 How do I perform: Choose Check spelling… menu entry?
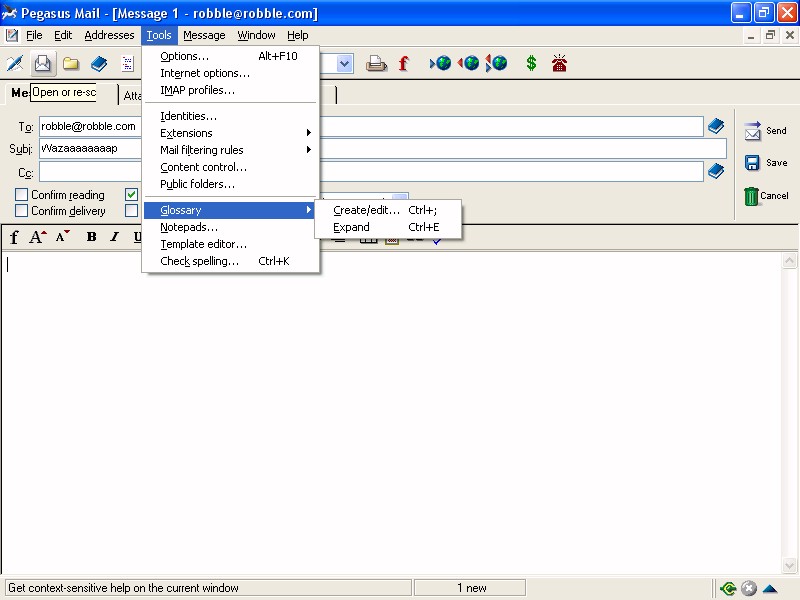point(231,261)
